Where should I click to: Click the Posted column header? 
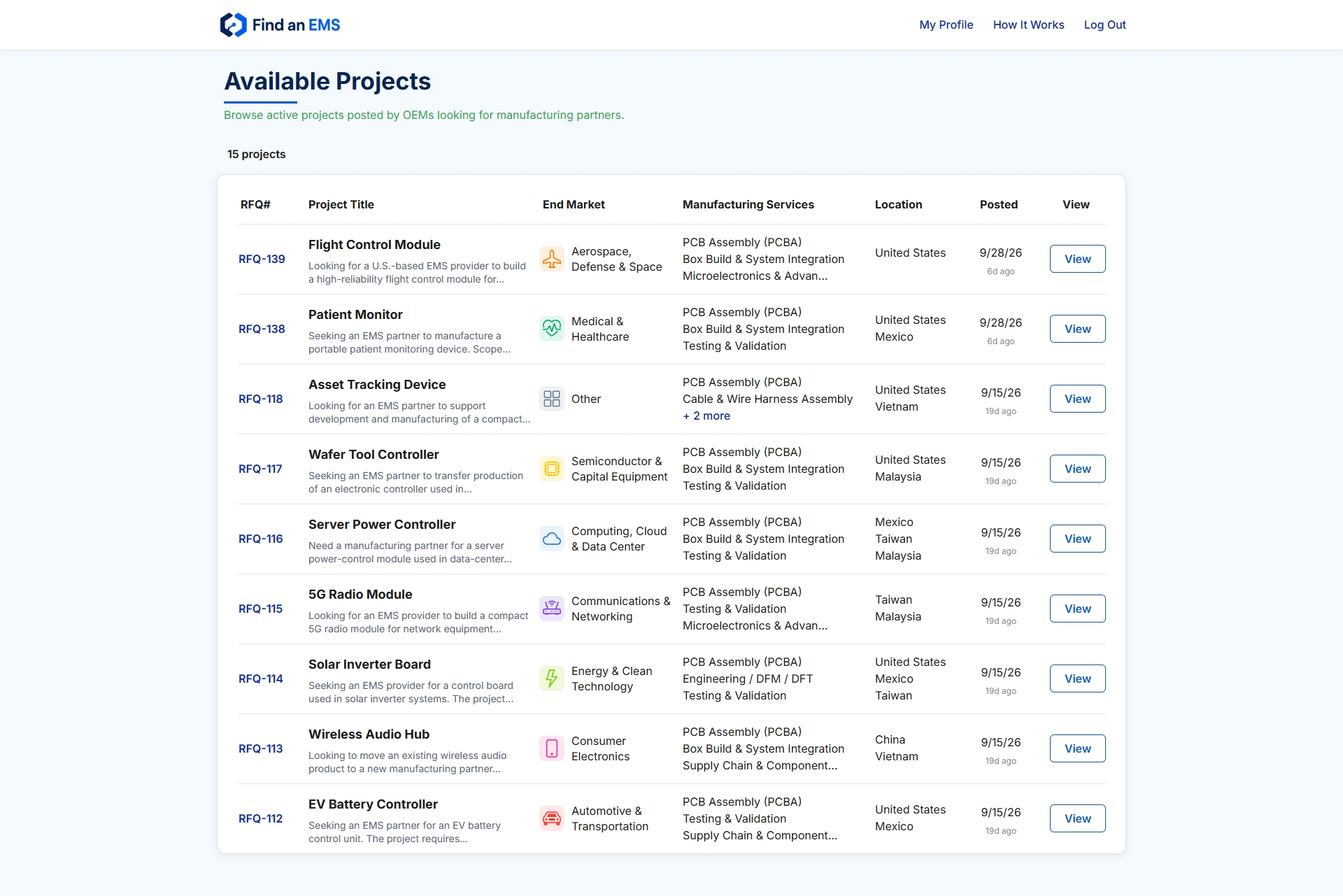(x=999, y=204)
